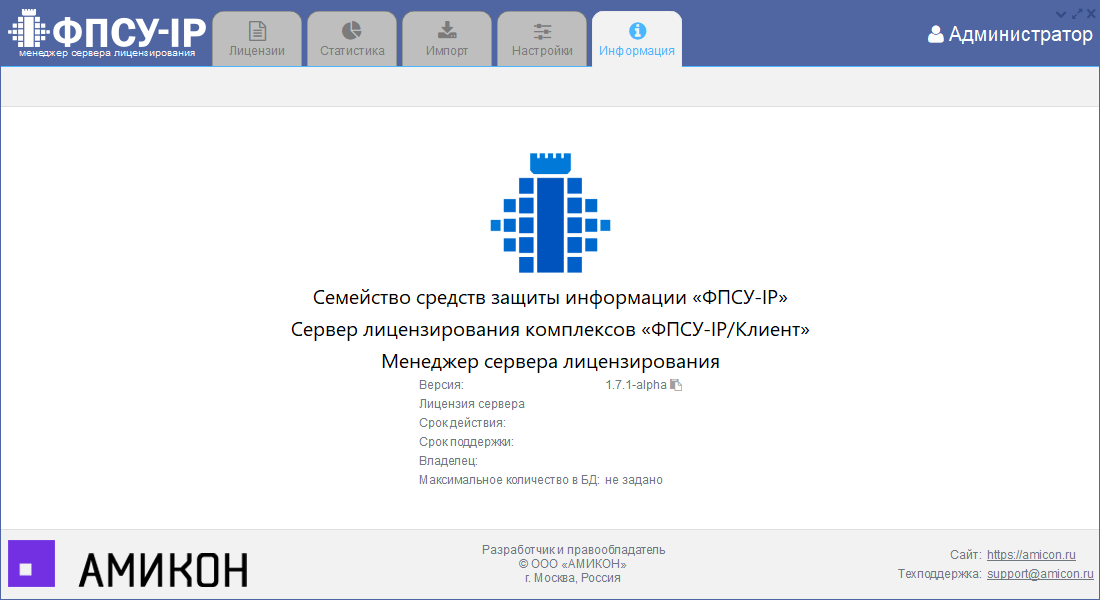
Task: Open the Настройки tab
Action: 542,39
